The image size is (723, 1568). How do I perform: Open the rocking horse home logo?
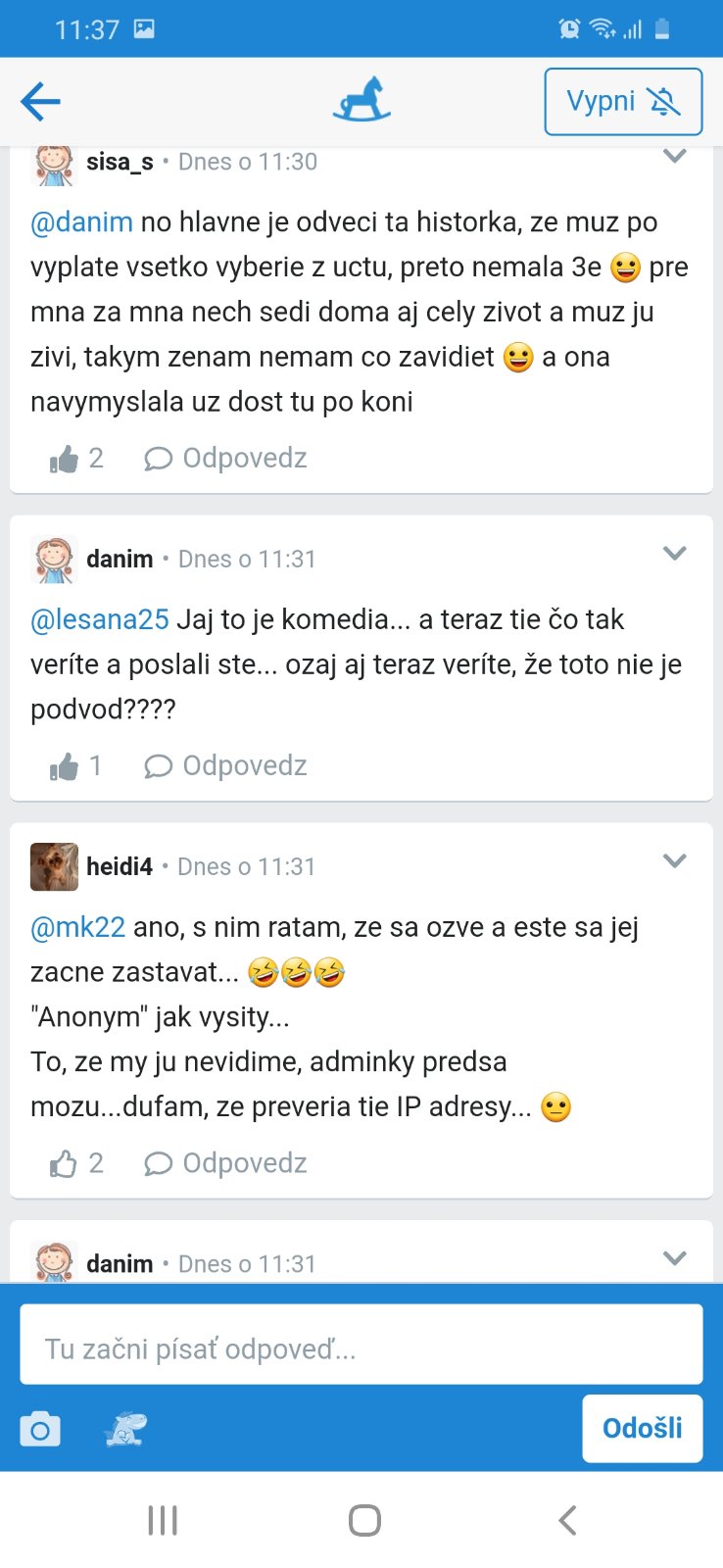point(361,100)
